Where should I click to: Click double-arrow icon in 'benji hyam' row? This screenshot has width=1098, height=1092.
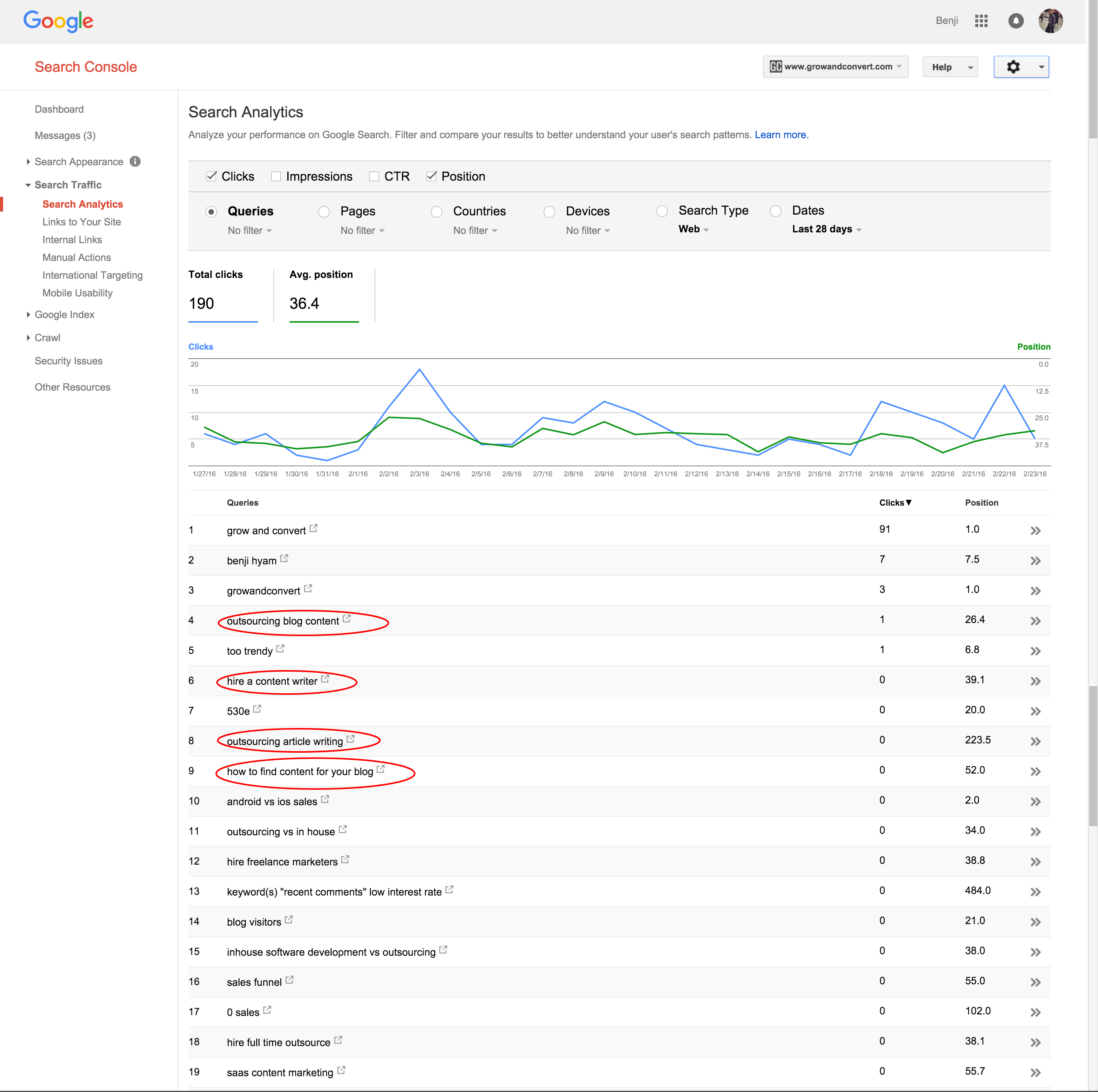(x=1035, y=561)
